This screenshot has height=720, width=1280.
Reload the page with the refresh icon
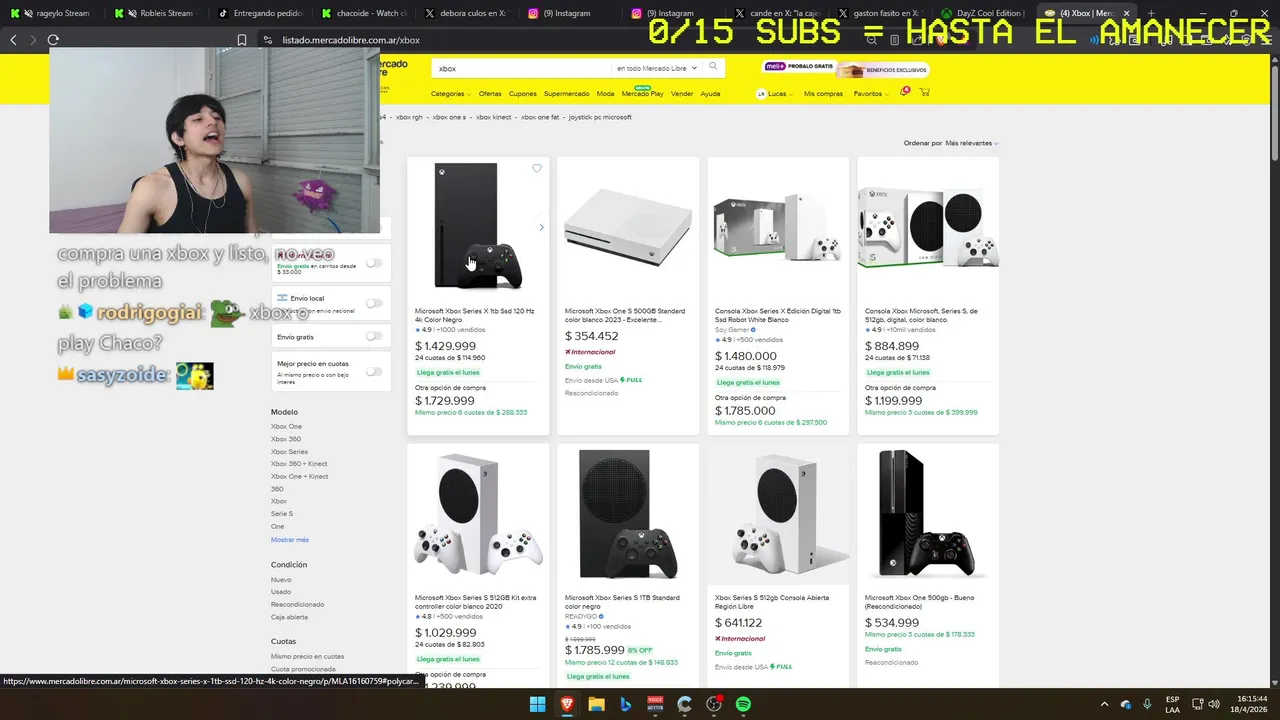point(53,40)
